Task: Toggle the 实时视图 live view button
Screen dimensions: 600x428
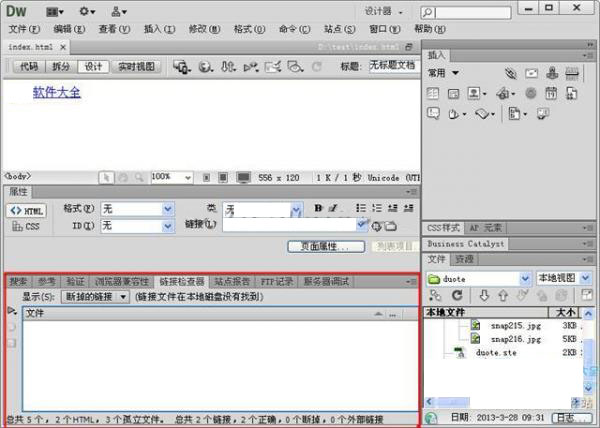Action: (137, 67)
